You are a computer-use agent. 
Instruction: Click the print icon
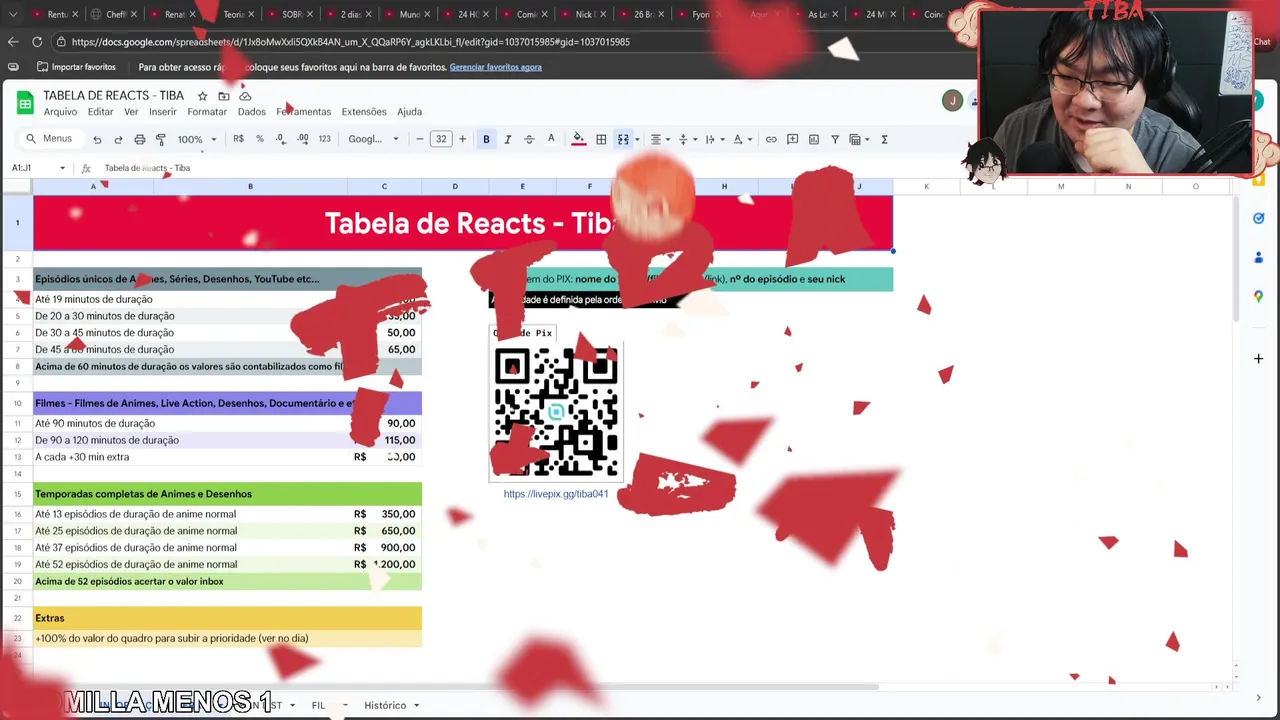[140, 140]
